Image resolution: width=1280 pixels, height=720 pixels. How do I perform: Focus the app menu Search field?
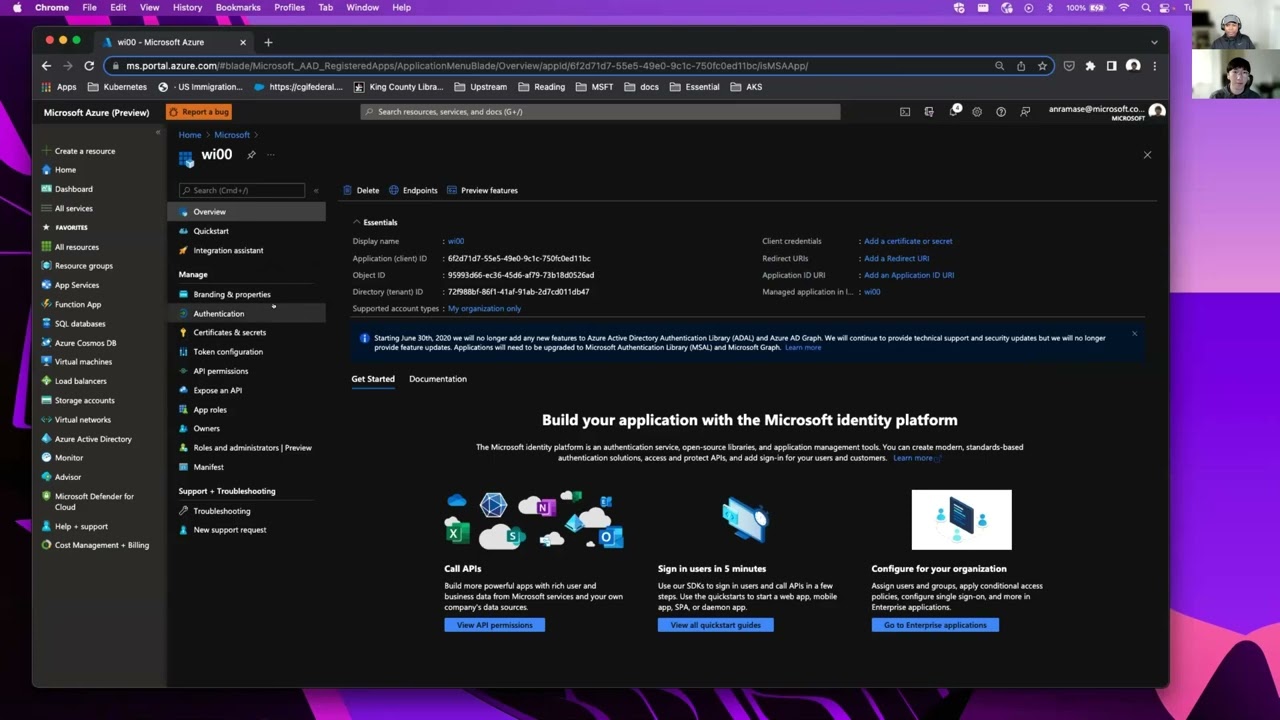pyautogui.click(x=242, y=190)
